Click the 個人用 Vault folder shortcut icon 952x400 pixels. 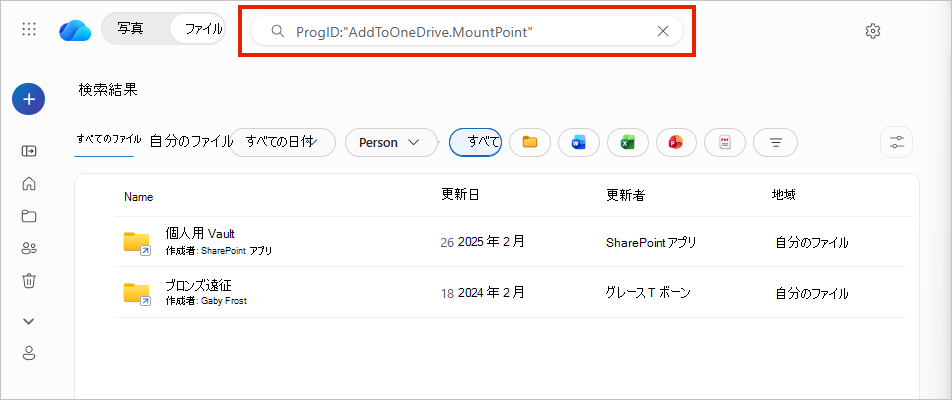pyautogui.click(x=137, y=243)
